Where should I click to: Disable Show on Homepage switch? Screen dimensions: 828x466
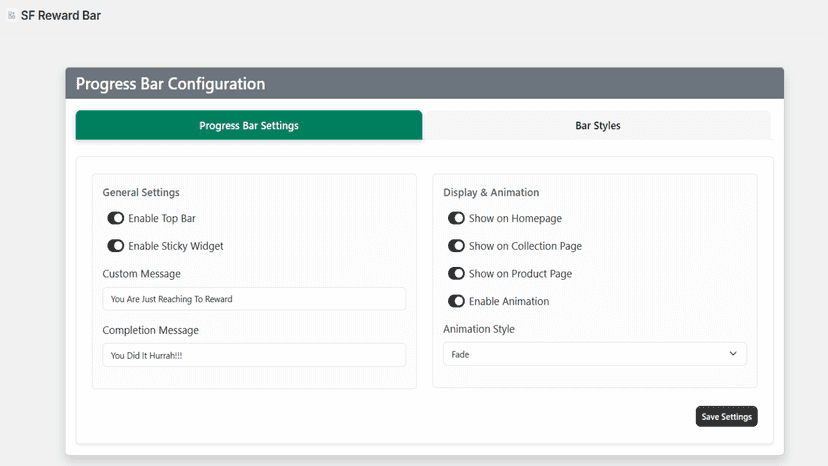[456, 218]
